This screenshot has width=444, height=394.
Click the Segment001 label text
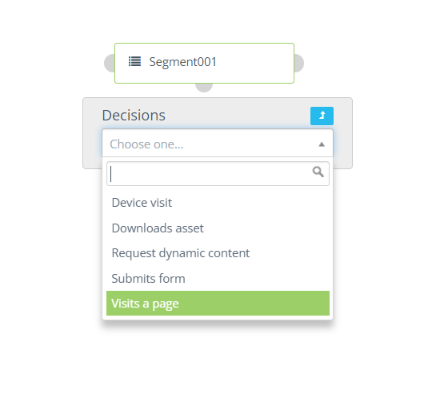coord(183,62)
